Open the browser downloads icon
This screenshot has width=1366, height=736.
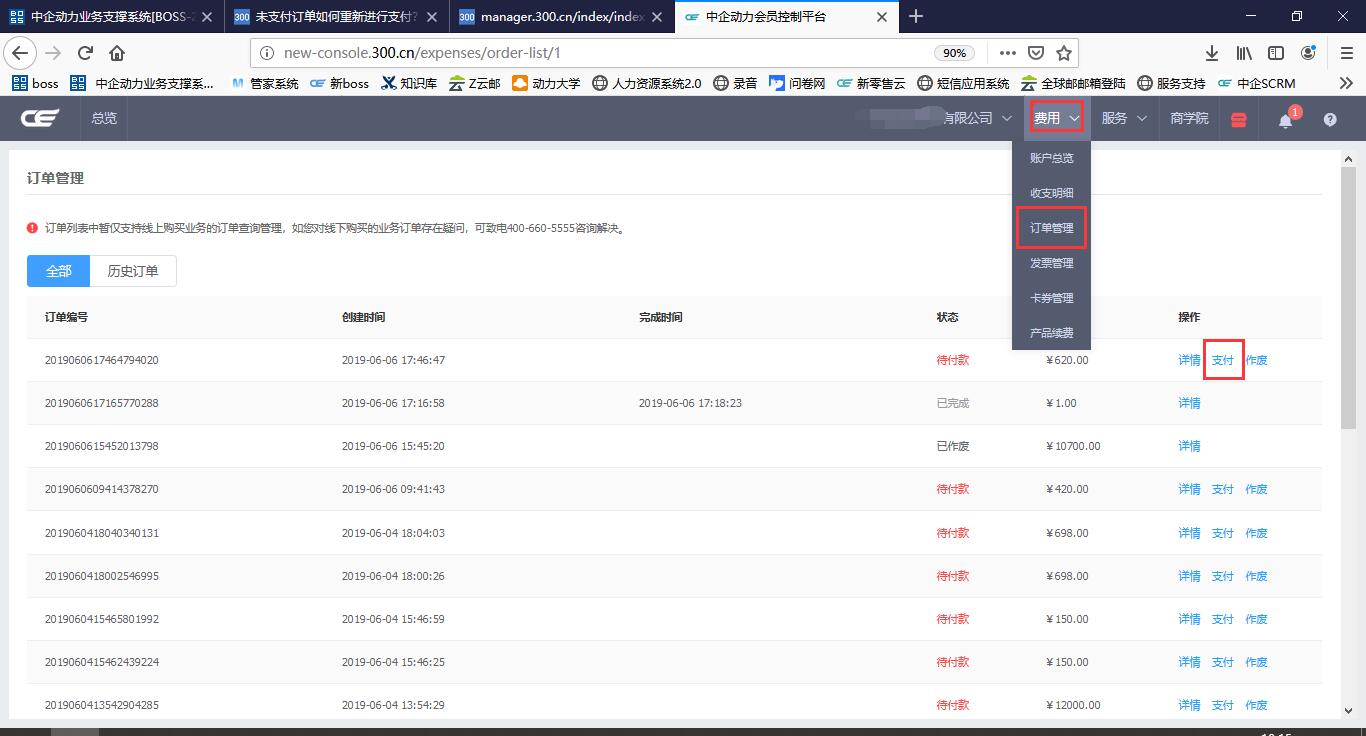coord(1211,53)
